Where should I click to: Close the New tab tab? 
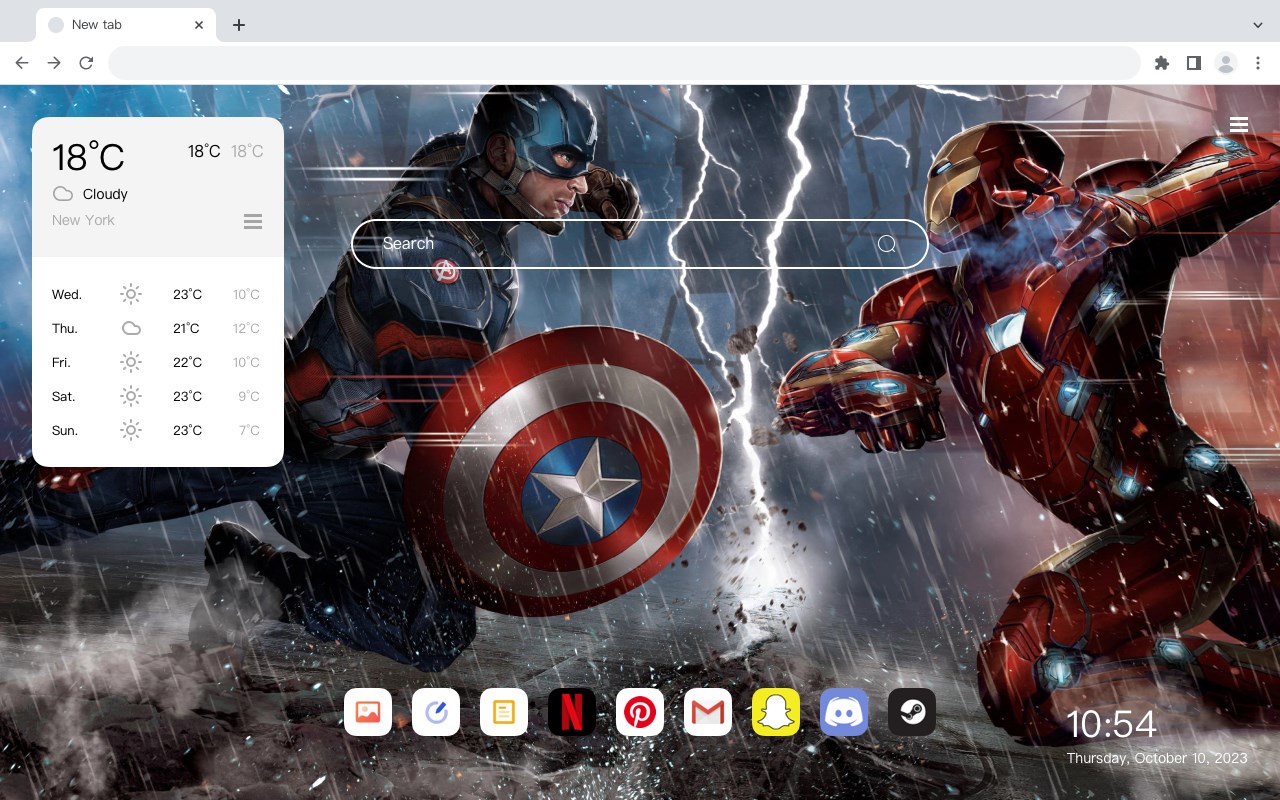click(200, 25)
